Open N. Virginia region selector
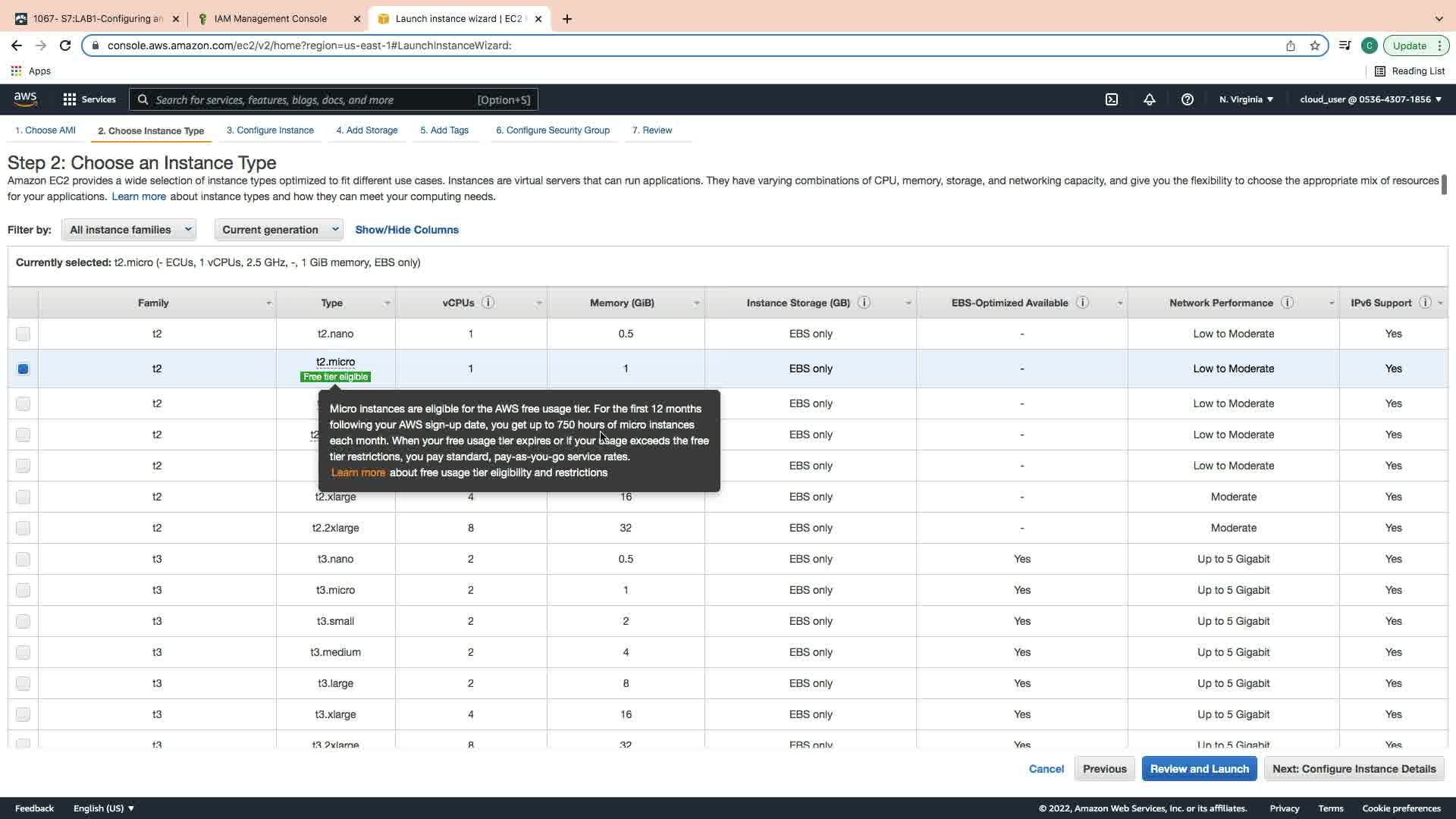The width and height of the screenshot is (1456, 819). pos(1246,99)
